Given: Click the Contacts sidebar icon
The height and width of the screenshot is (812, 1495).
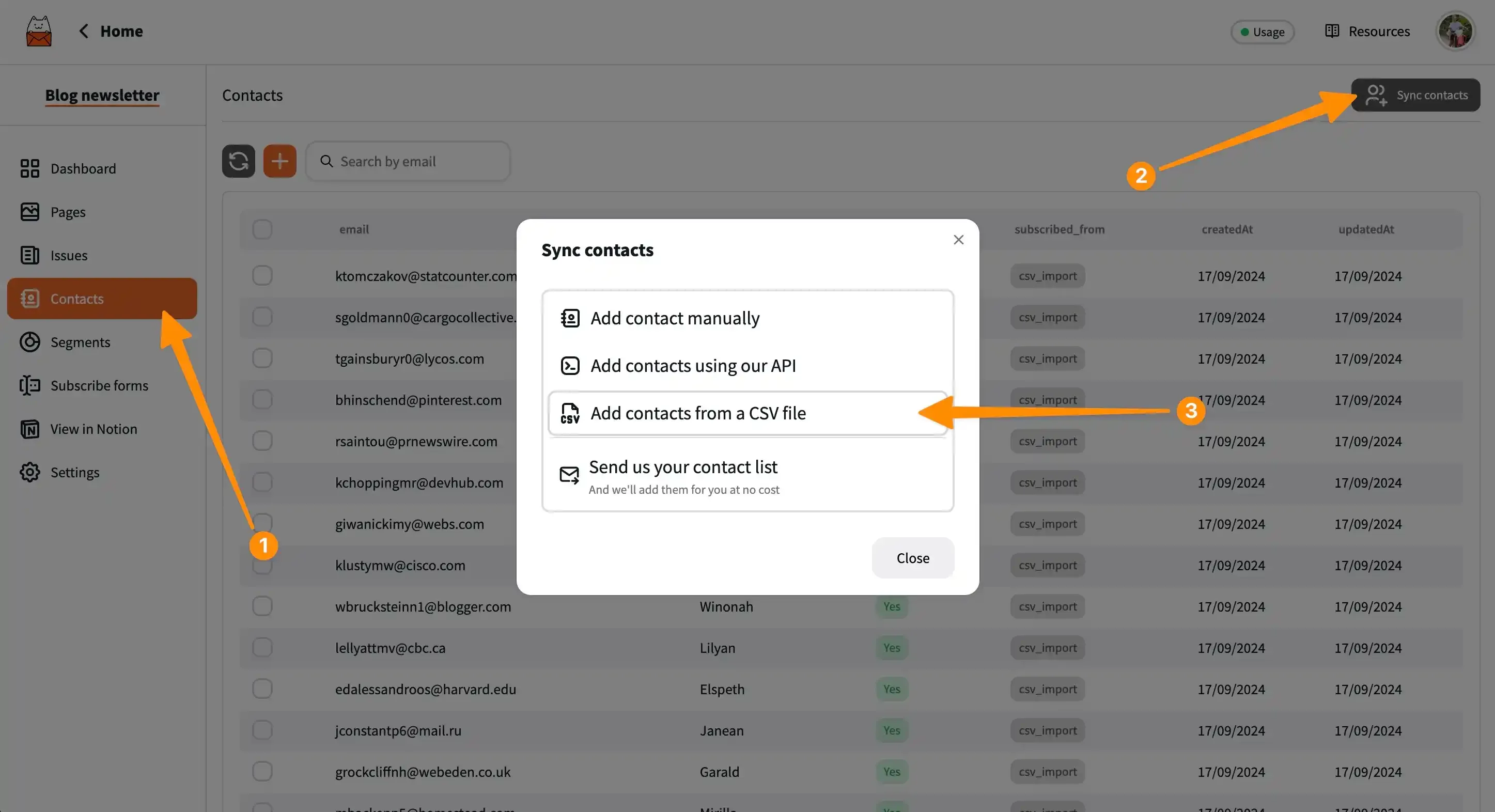Looking at the screenshot, I should pyautogui.click(x=29, y=298).
